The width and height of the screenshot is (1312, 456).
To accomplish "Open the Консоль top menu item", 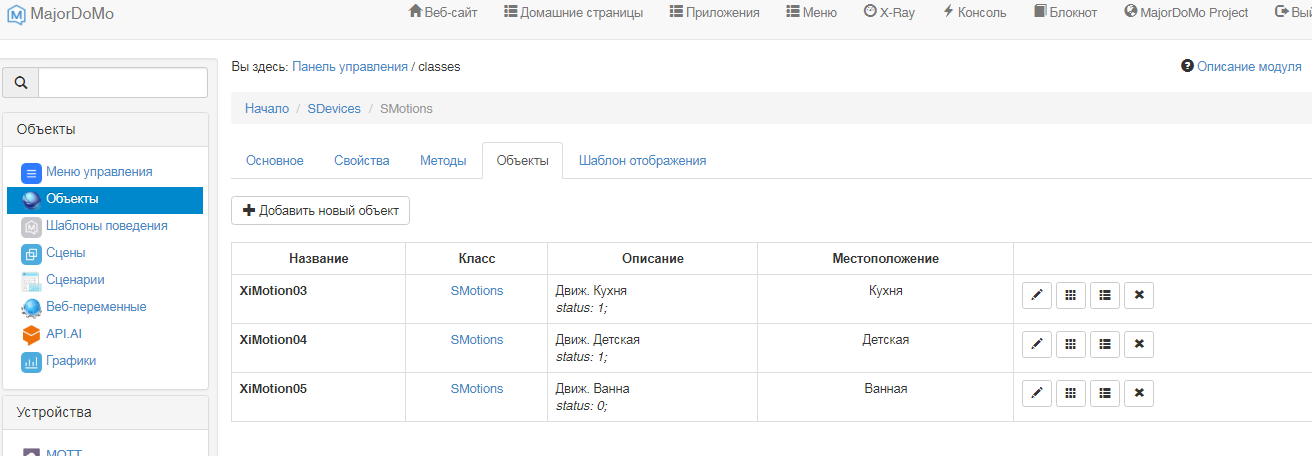I will click(974, 13).
